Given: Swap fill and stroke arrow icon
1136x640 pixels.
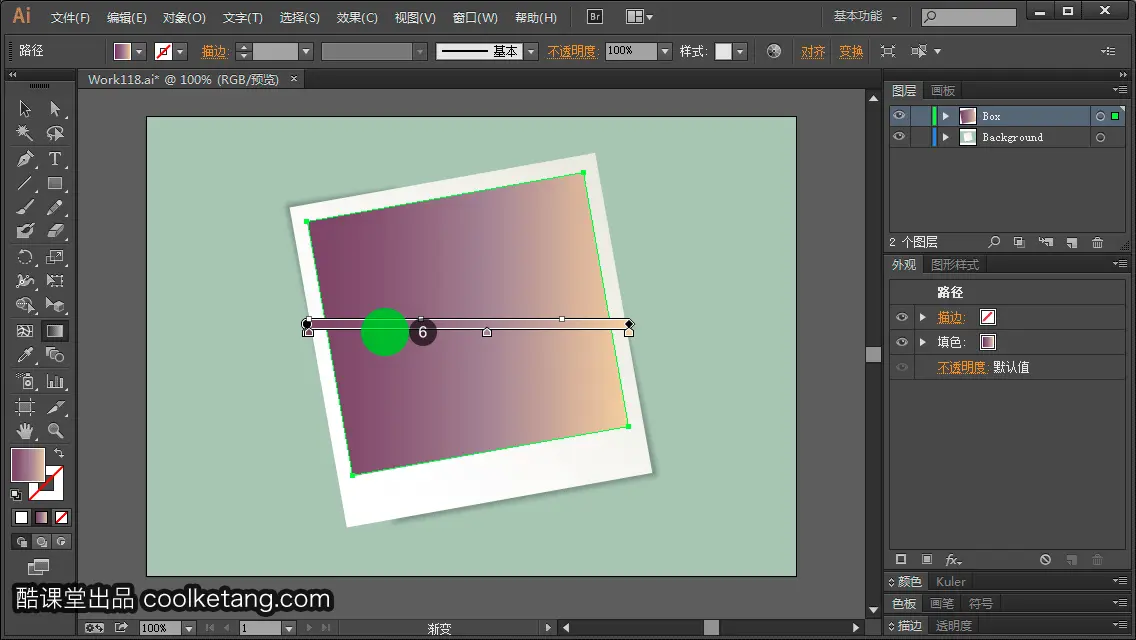Looking at the screenshot, I should (59, 453).
